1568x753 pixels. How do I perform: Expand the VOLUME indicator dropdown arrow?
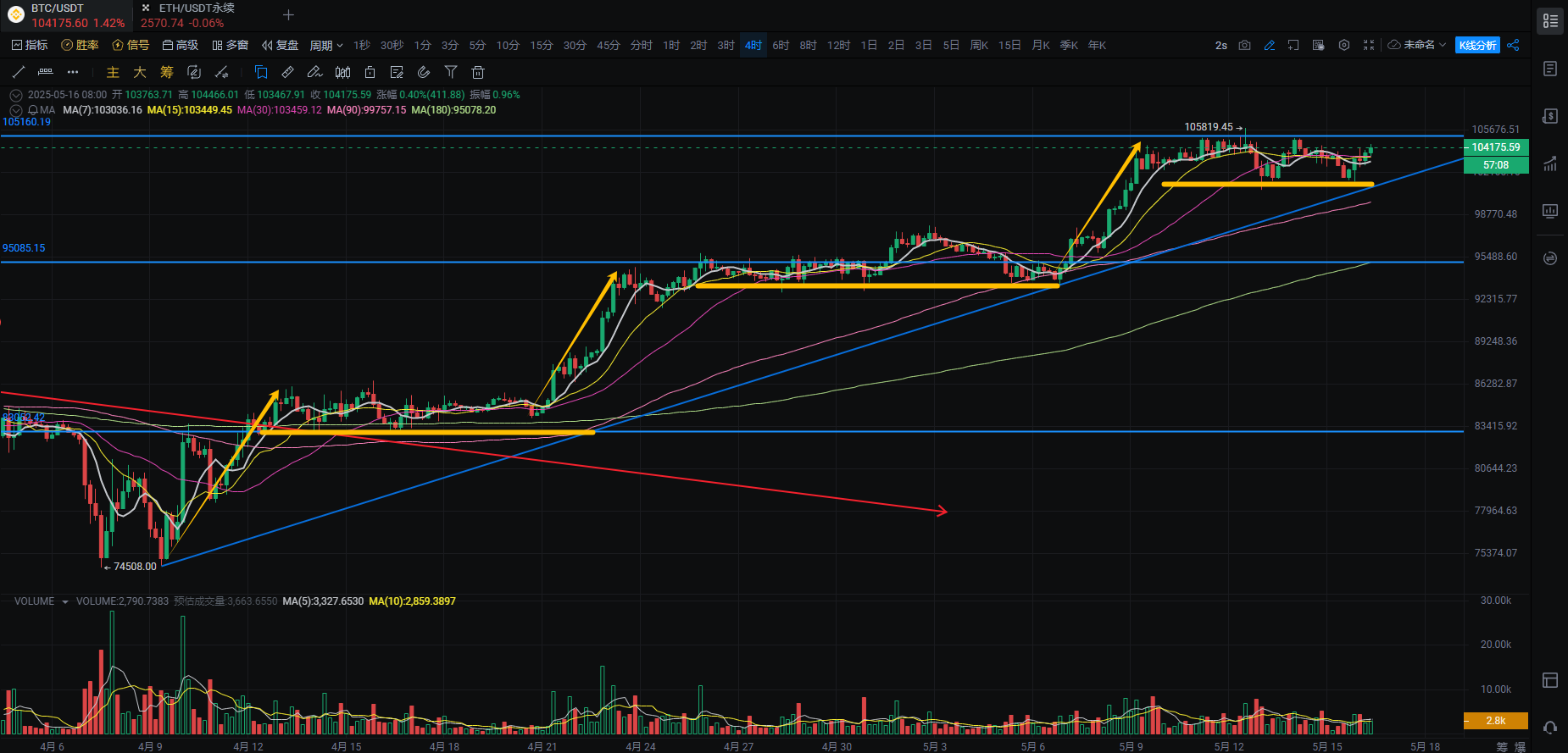(x=65, y=602)
